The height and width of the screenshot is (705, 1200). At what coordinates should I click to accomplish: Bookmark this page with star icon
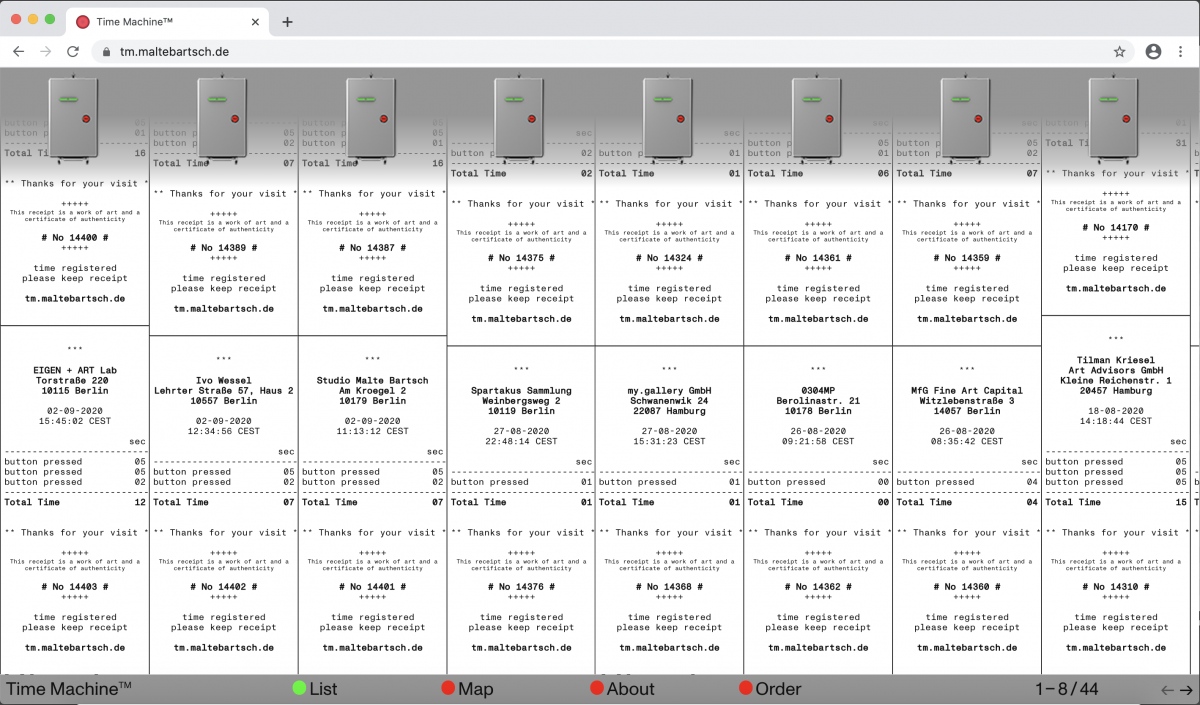1120,51
